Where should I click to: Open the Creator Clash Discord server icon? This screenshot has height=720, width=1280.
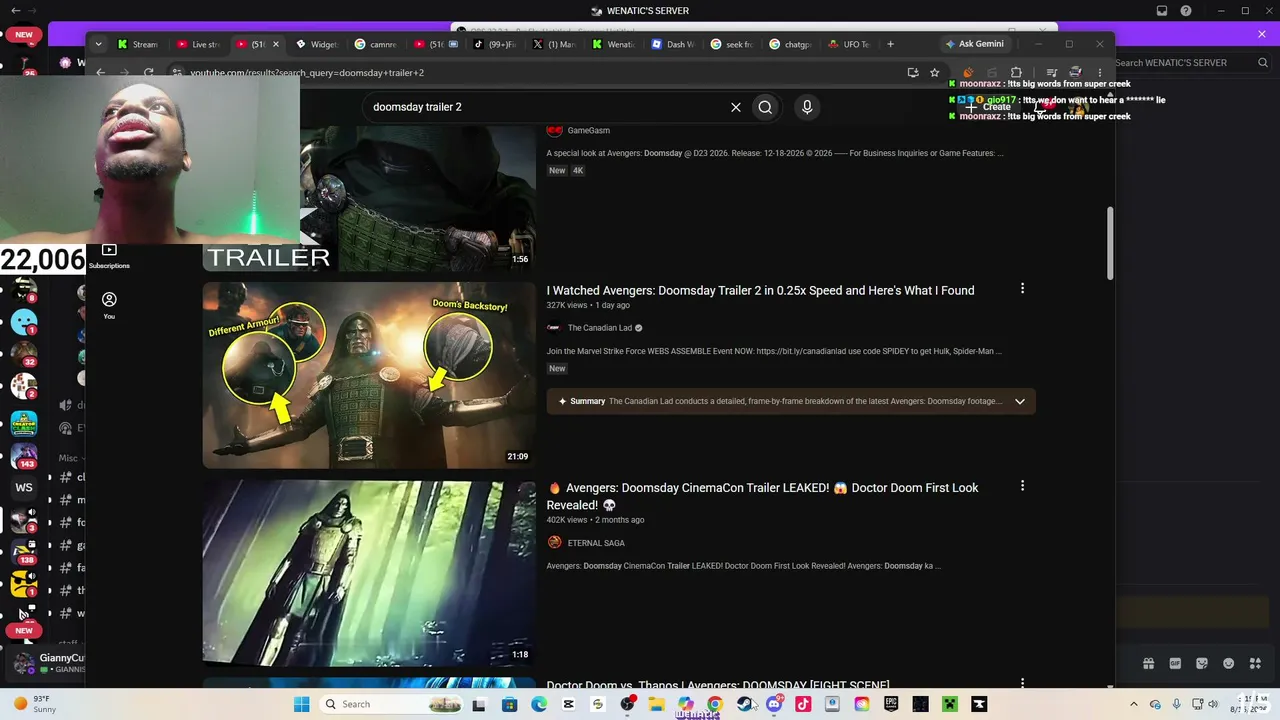[x=24, y=423]
